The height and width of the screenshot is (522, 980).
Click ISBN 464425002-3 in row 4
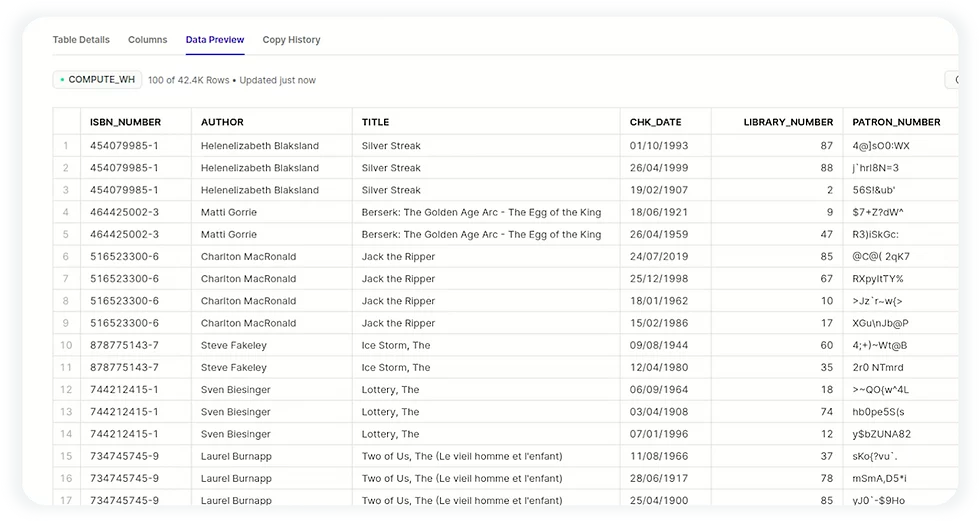click(124, 212)
